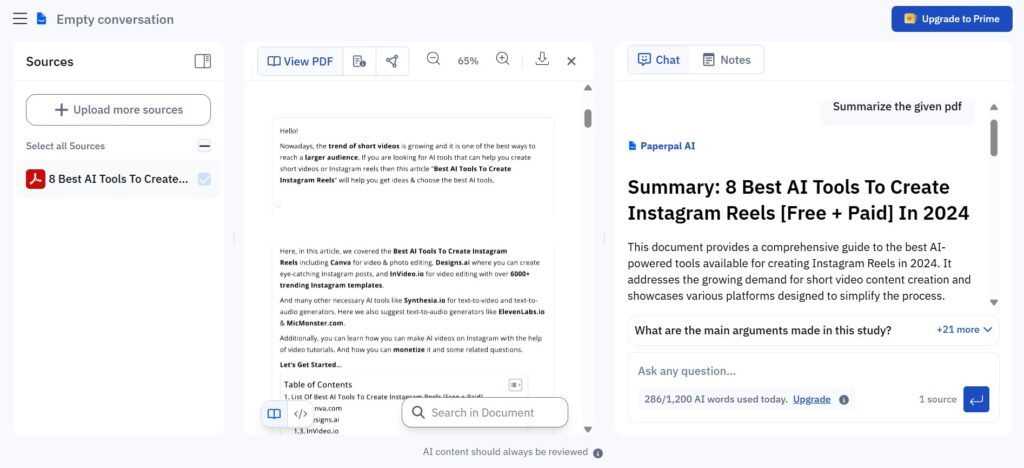Viewport: 1024px width, 468px height.
Task: Click the Upgrade link in word usage
Action: click(x=812, y=399)
